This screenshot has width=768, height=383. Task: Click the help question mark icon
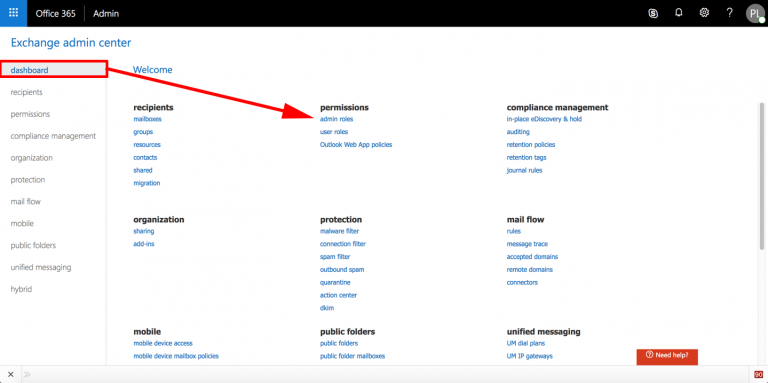coord(729,13)
